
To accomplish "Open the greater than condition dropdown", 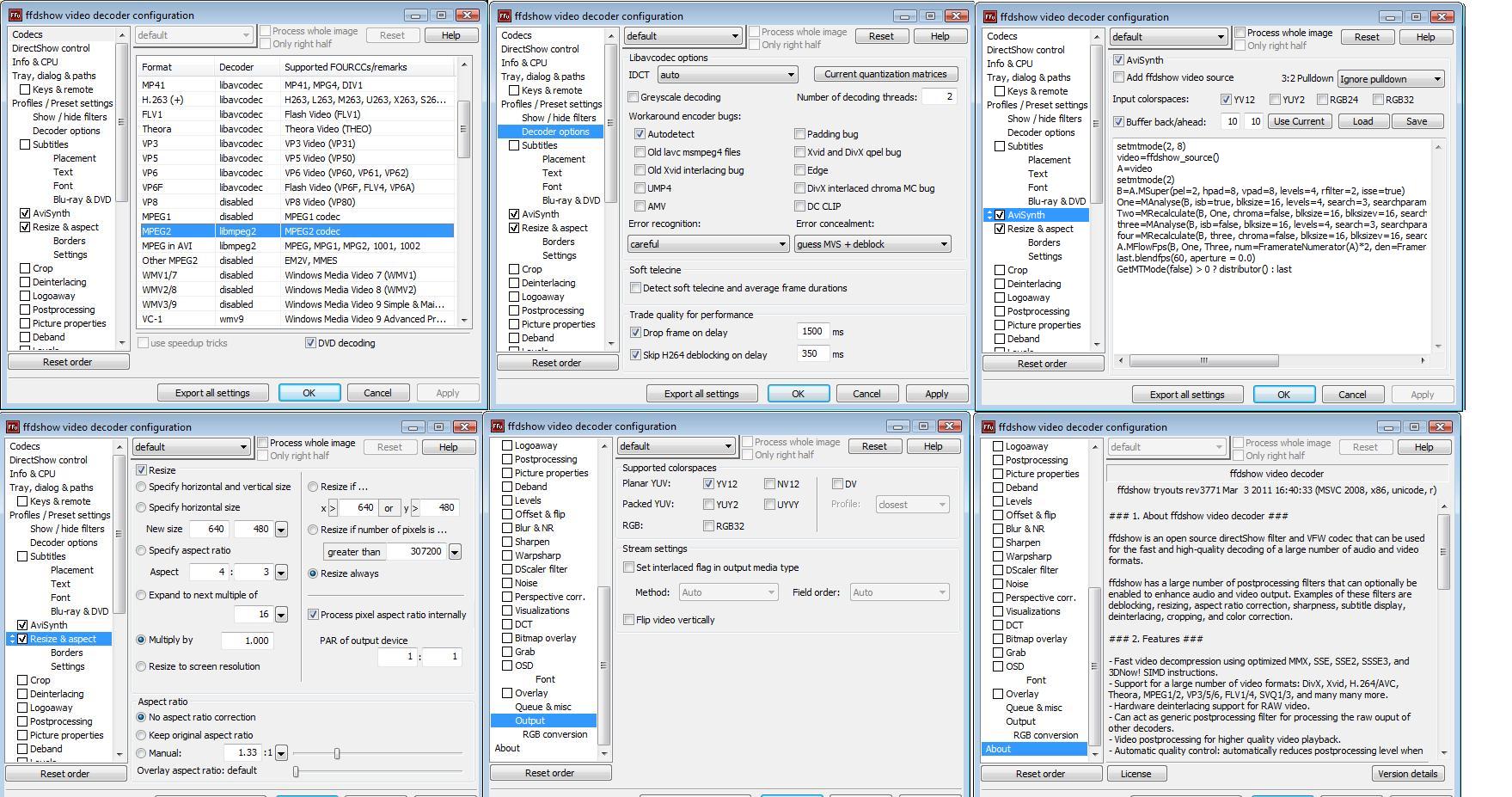I will click(x=455, y=552).
